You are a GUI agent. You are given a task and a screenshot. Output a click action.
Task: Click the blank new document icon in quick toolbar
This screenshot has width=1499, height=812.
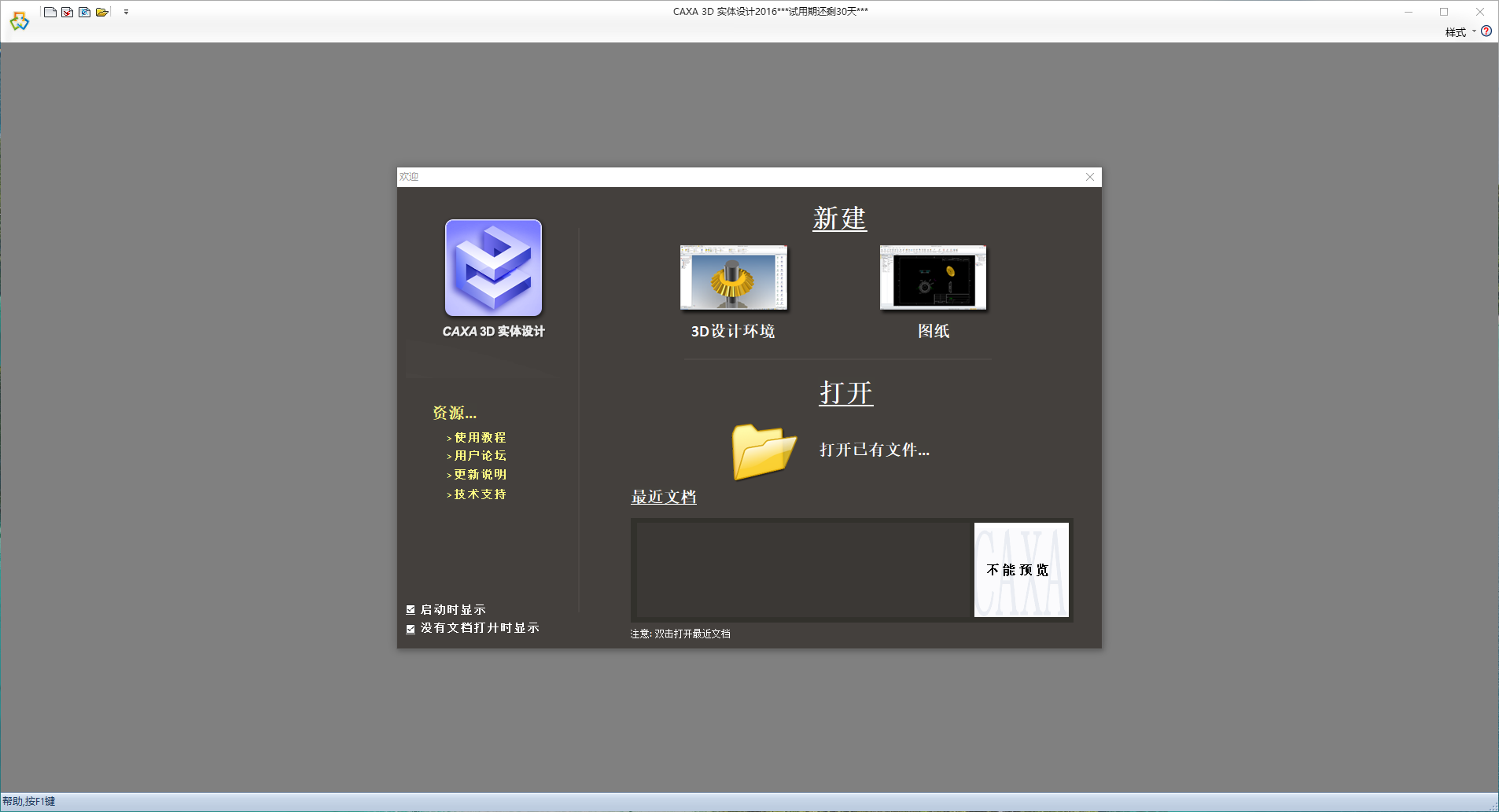point(50,12)
